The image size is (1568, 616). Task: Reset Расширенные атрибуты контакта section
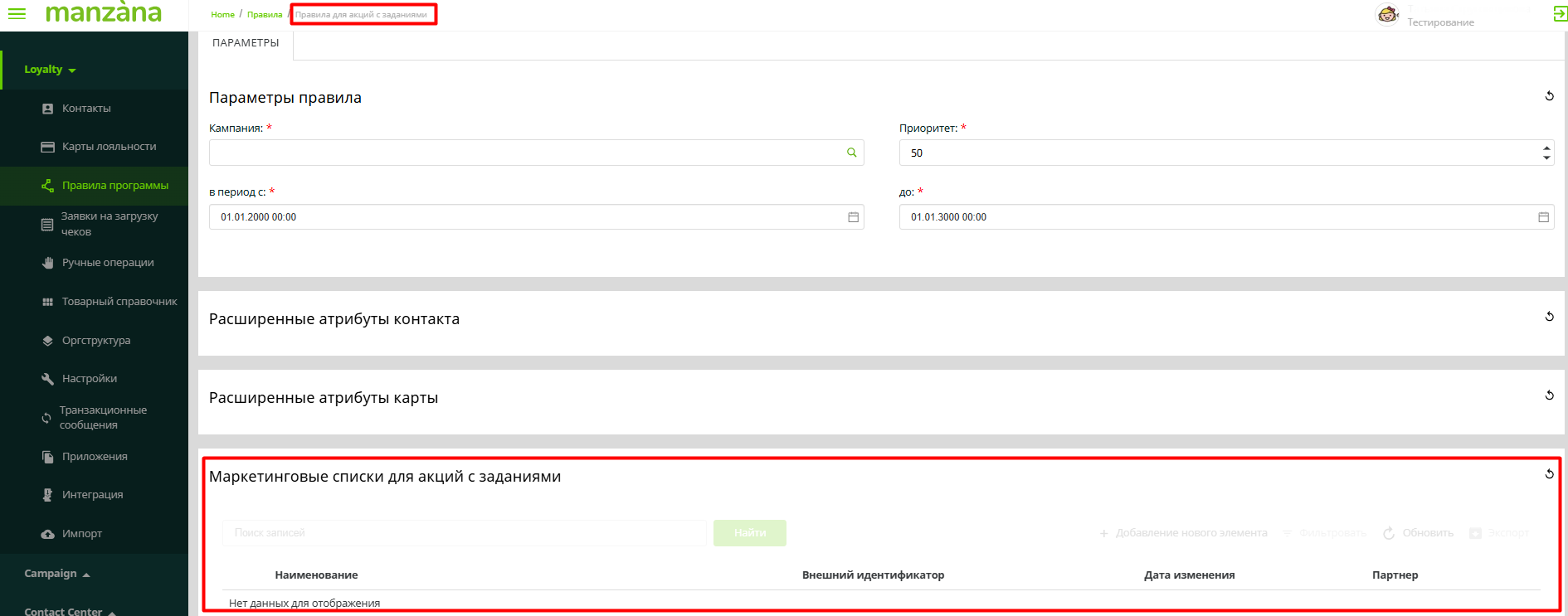tap(1549, 317)
